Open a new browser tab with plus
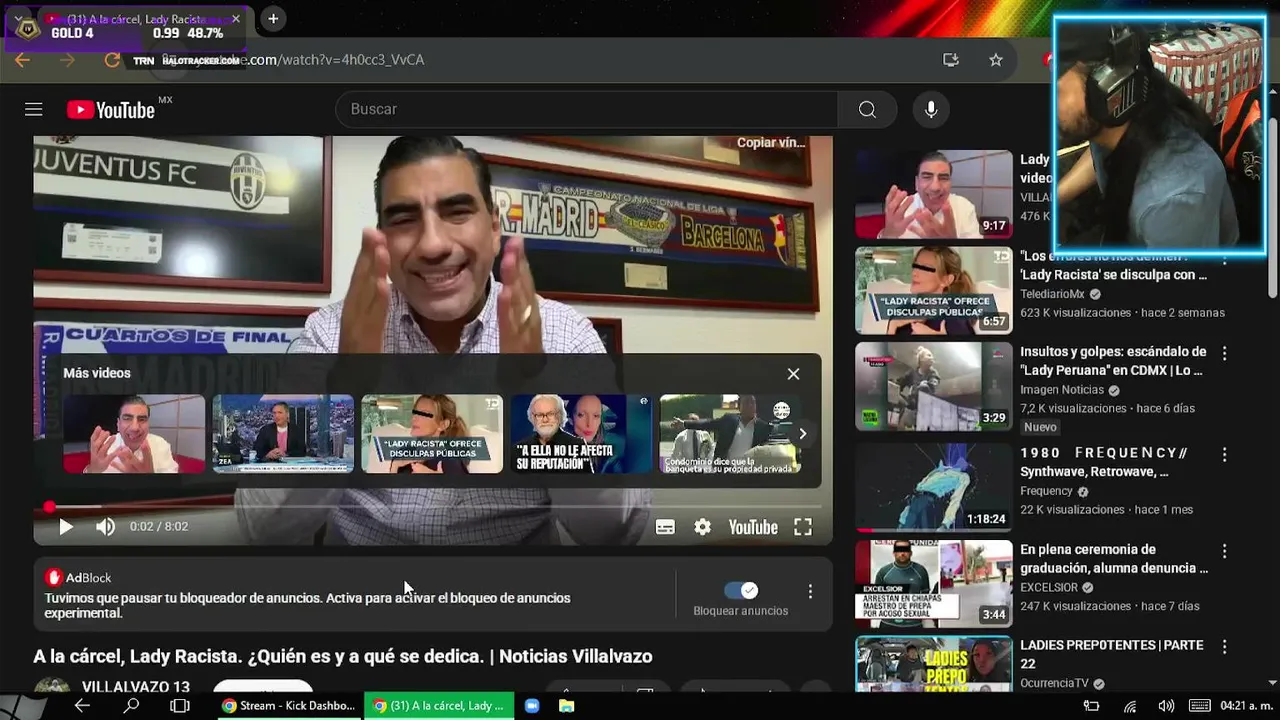This screenshot has height=720, width=1280. click(273, 19)
